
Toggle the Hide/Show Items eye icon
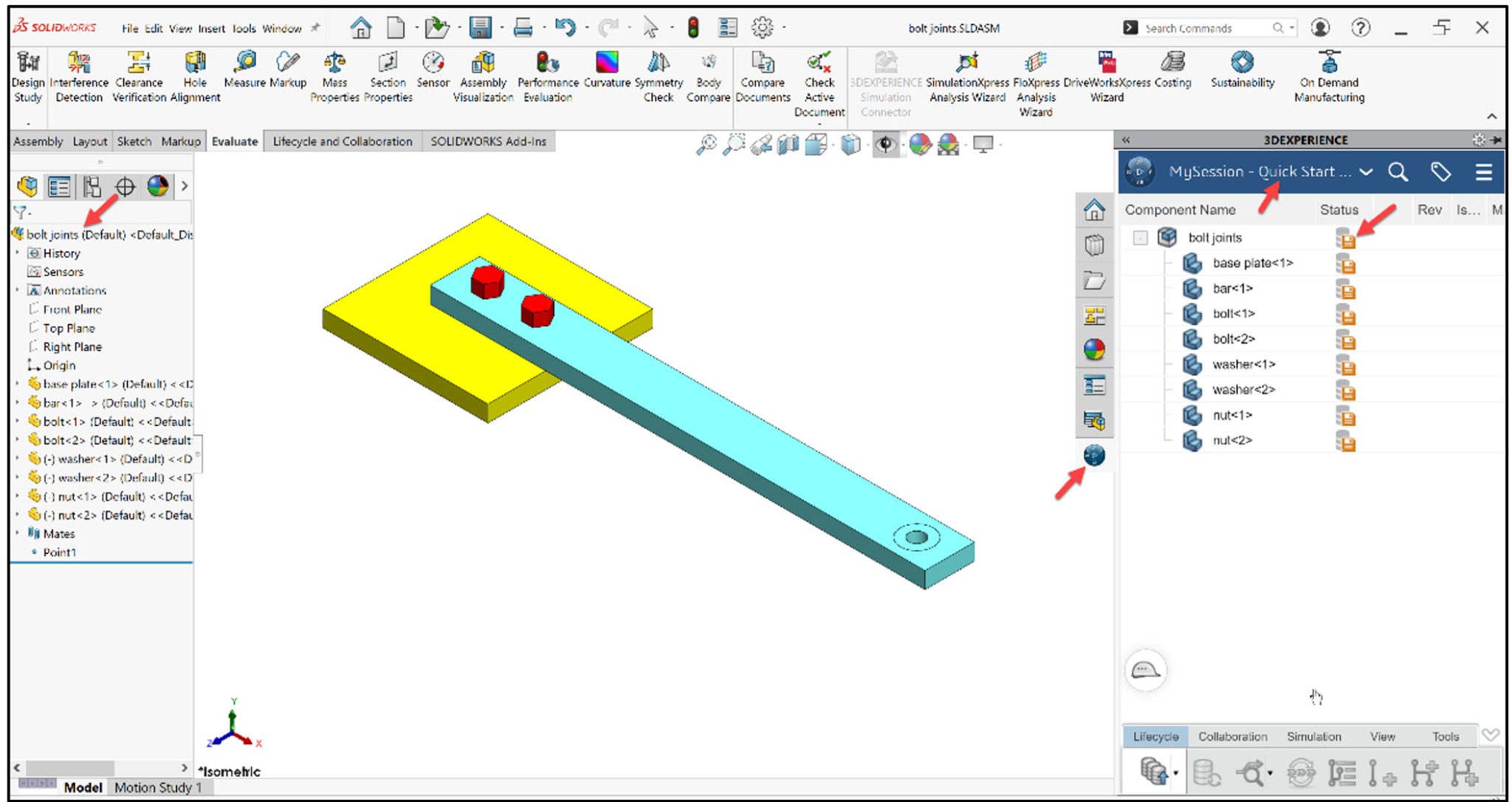tap(886, 145)
